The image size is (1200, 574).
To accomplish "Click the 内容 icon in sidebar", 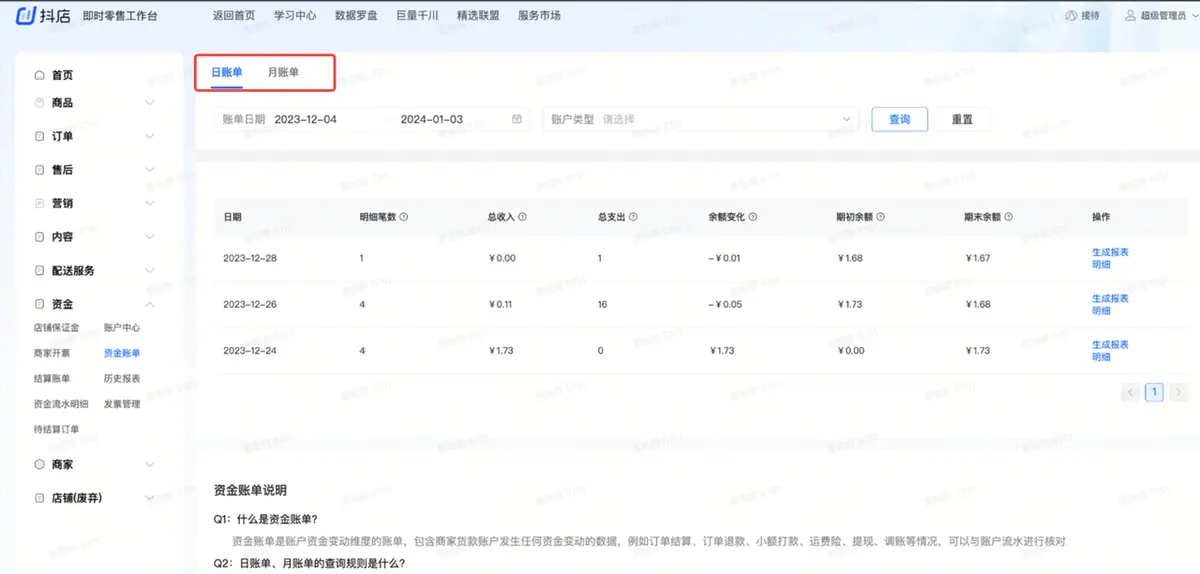I will pos(39,237).
